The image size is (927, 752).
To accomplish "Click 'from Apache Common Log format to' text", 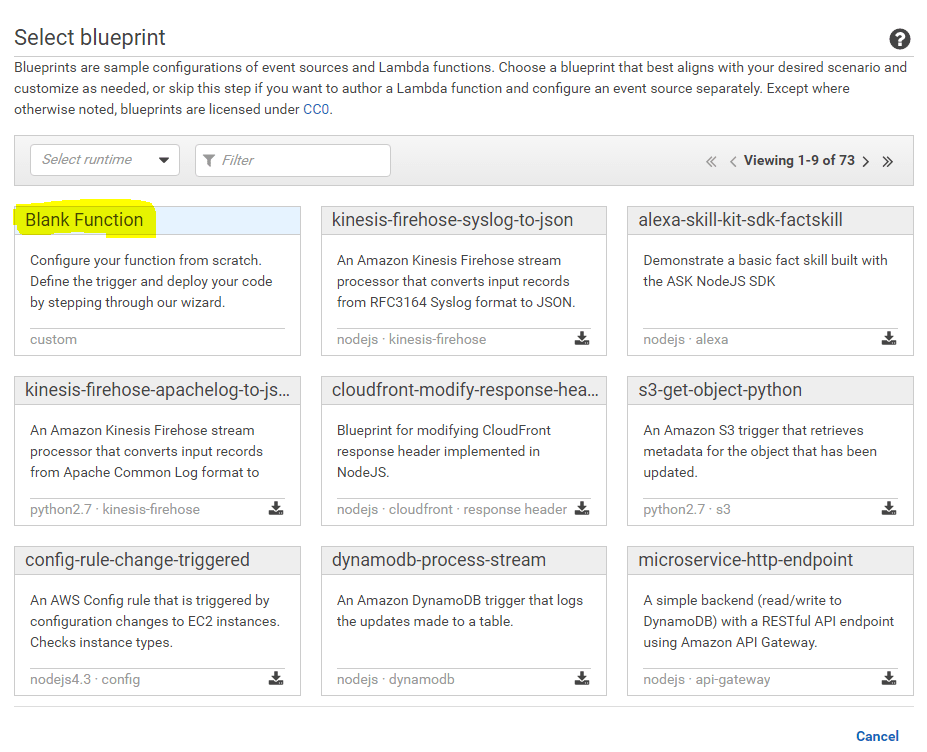I will coord(145,472).
